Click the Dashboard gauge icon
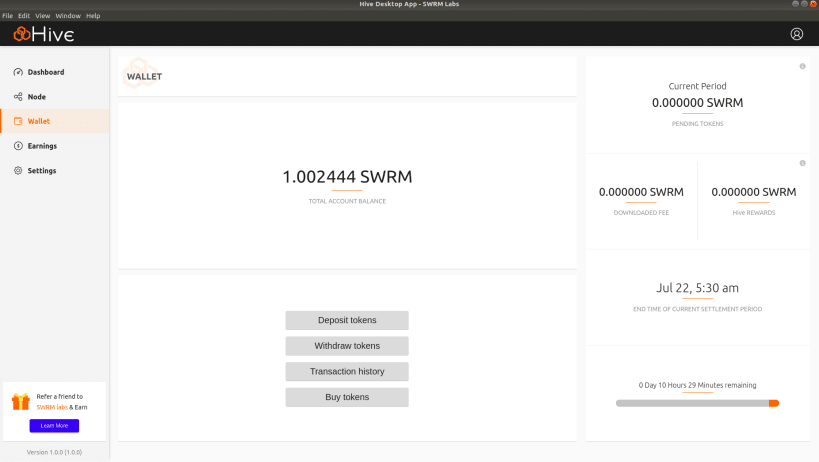 [18, 72]
